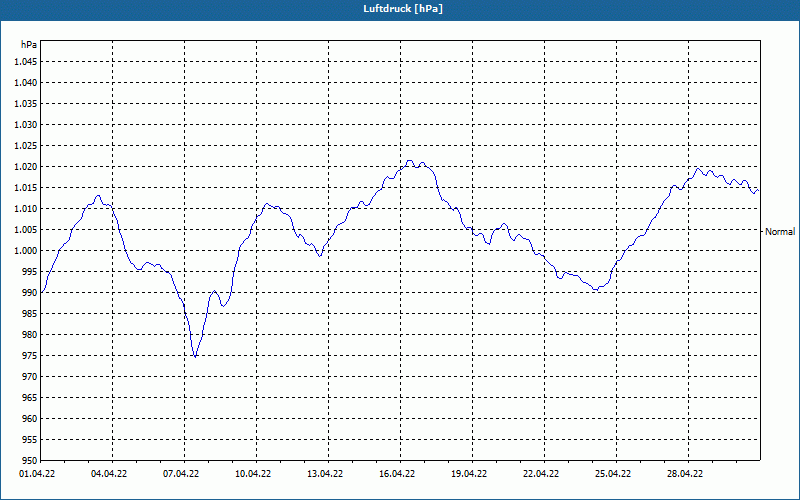
Task: Click the 995 axis value
Action: point(30,272)
